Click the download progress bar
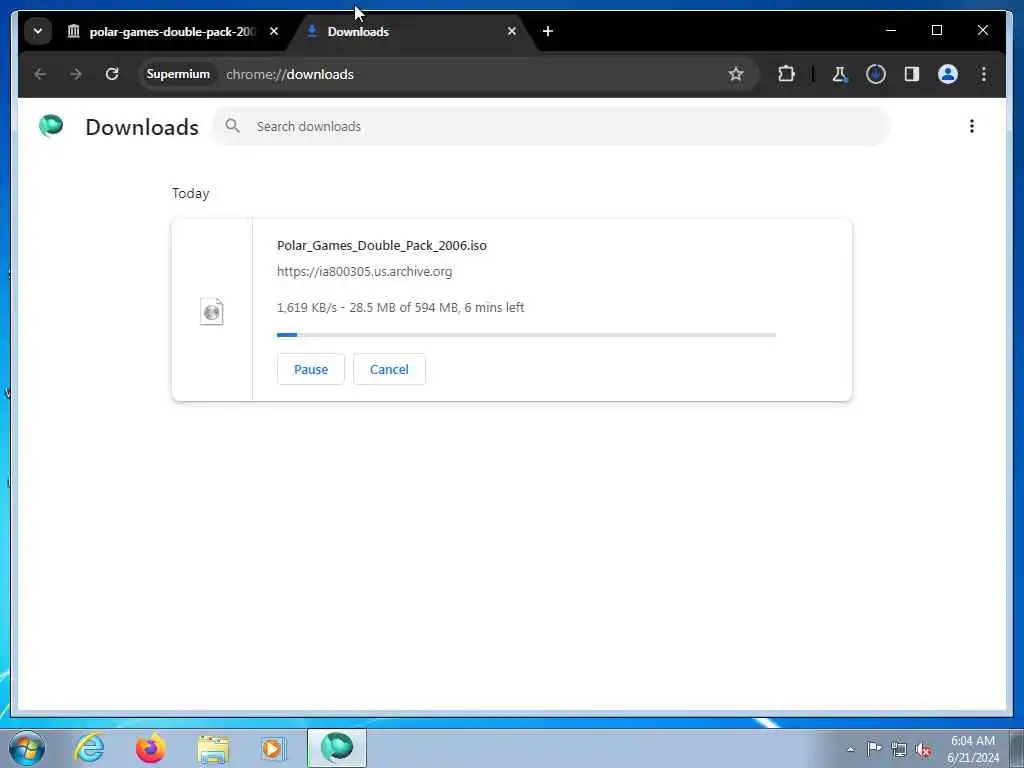The image size is (1024, 768). coord(526,335)
